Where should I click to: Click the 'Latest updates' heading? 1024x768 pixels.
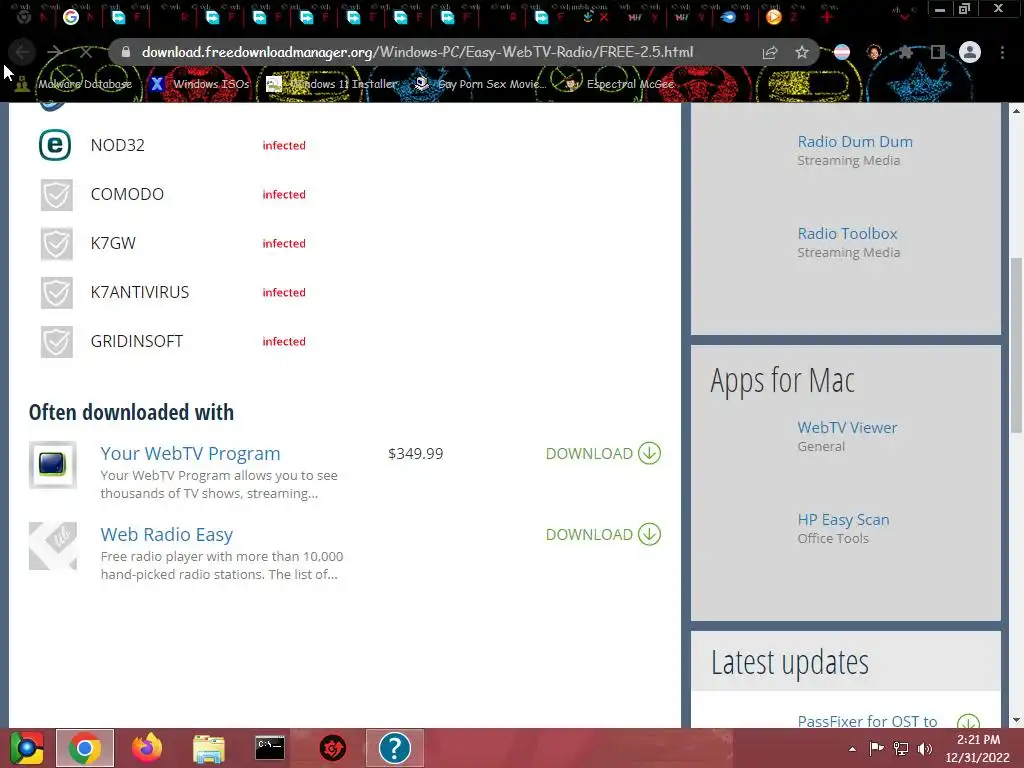(790, 662)
